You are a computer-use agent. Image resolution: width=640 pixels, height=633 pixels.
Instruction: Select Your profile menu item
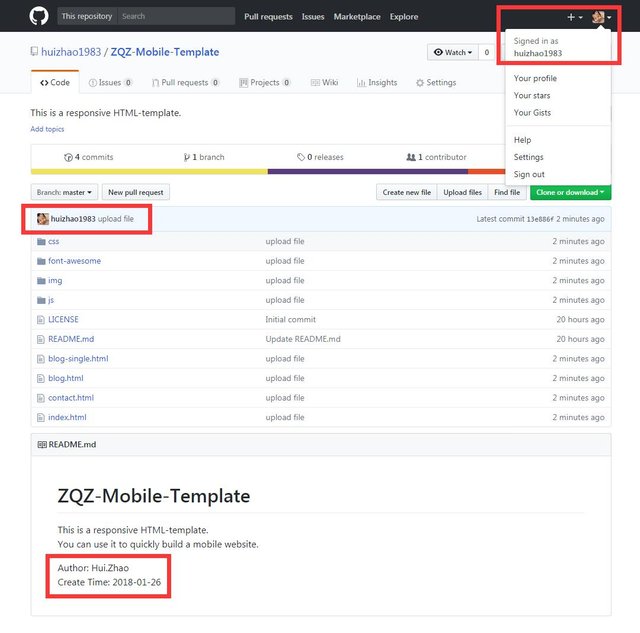coord(535,78)
